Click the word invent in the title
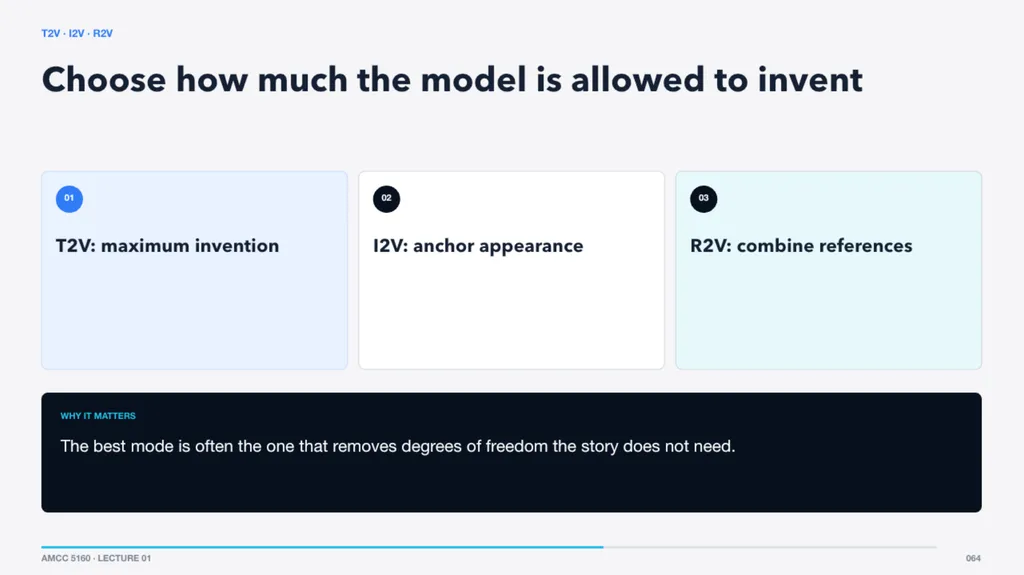This screenshot has width=1024, height=575. tap(810, 80)
